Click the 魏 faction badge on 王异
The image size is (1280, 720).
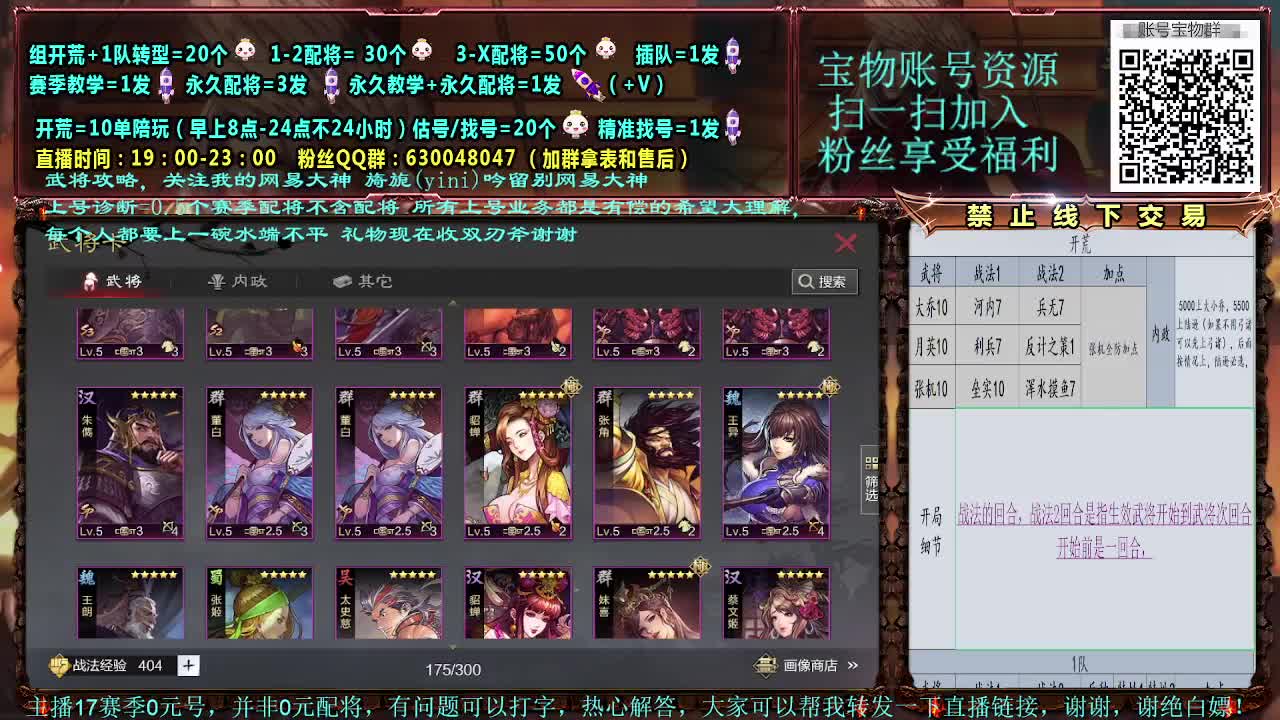[x=734, y=398]
